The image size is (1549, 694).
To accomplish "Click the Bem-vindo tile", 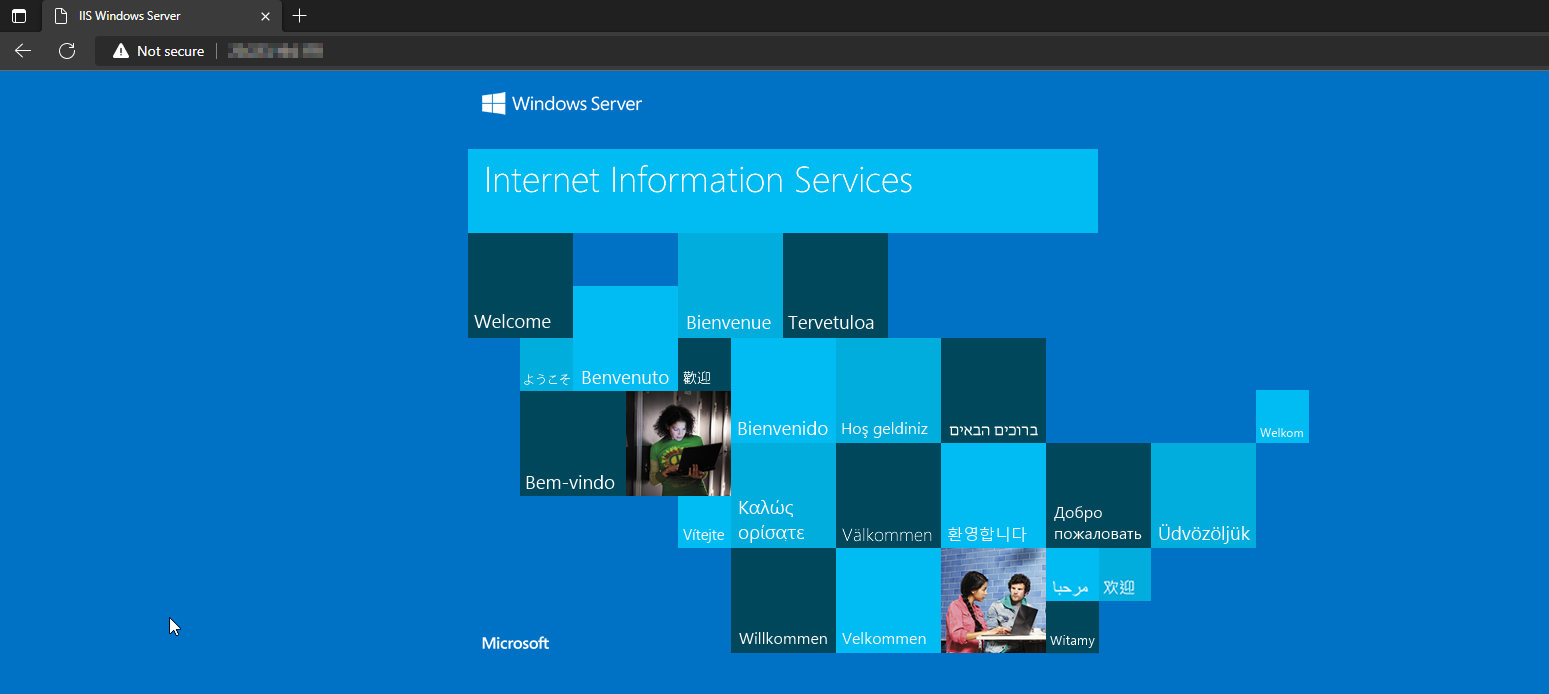I will [572, 443].
